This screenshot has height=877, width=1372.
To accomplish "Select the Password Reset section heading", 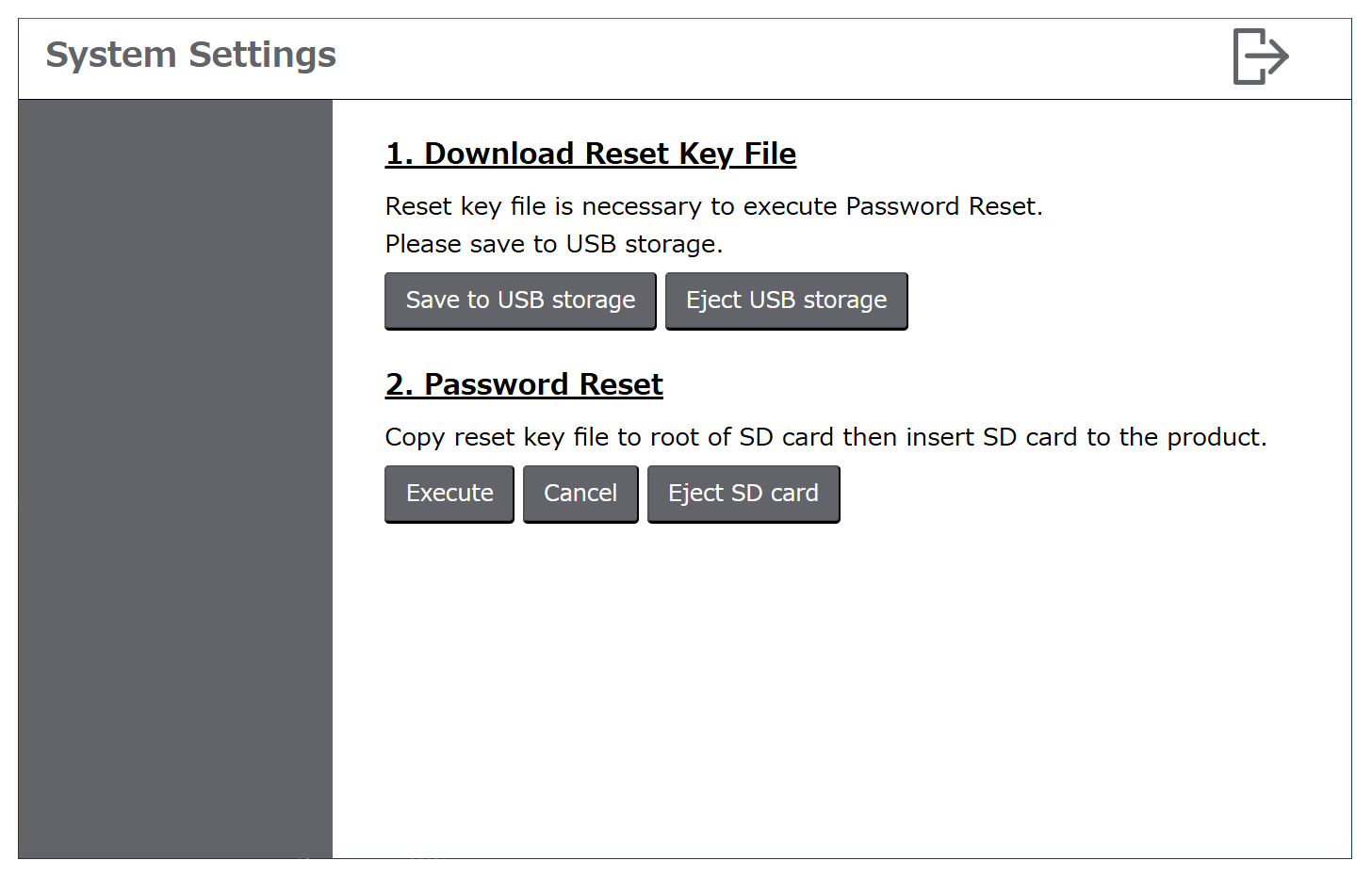I will (524, 384).
